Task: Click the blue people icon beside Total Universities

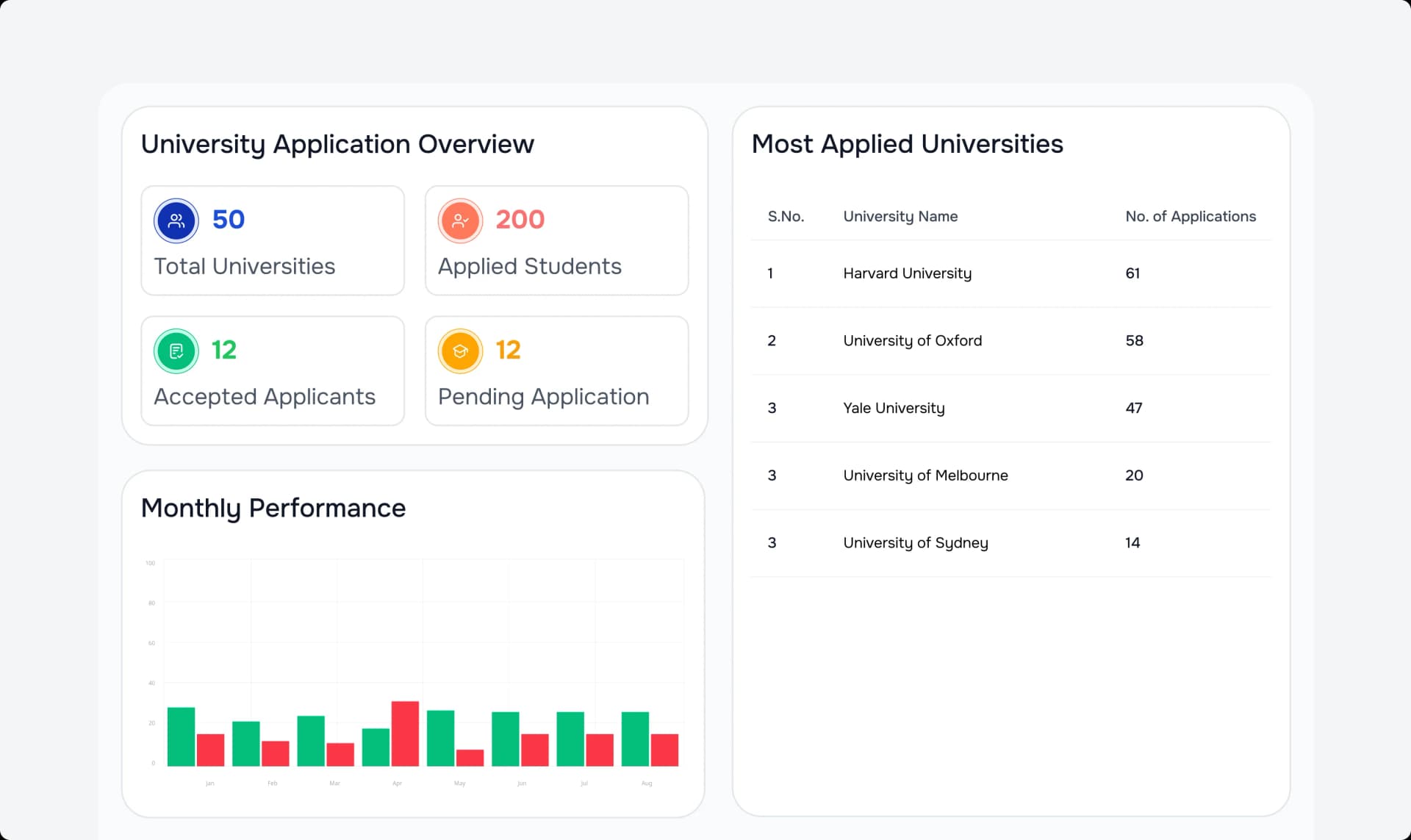Action: click(x=176, y=220)
